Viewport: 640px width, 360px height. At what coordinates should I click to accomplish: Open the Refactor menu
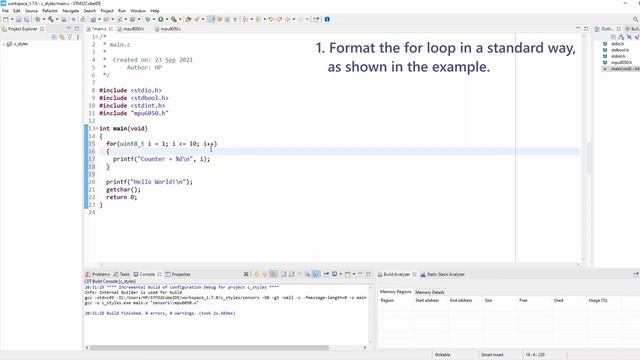pos(50,11)
